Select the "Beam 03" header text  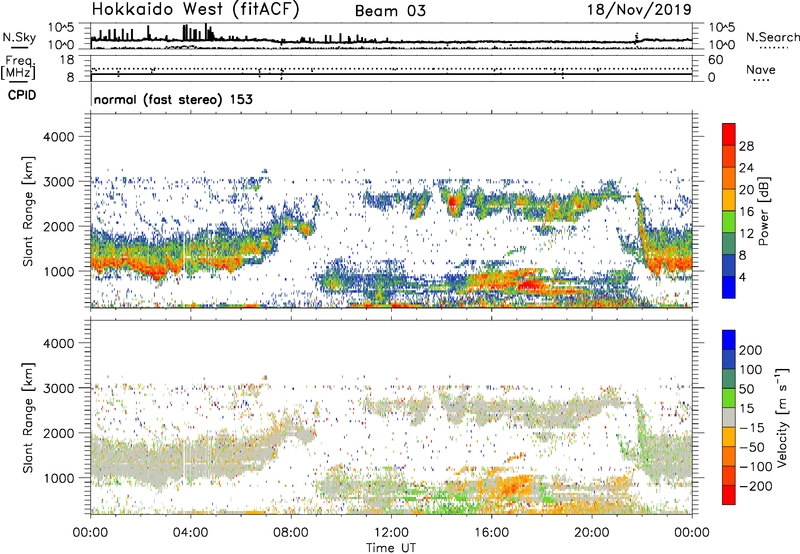[390, 11]
